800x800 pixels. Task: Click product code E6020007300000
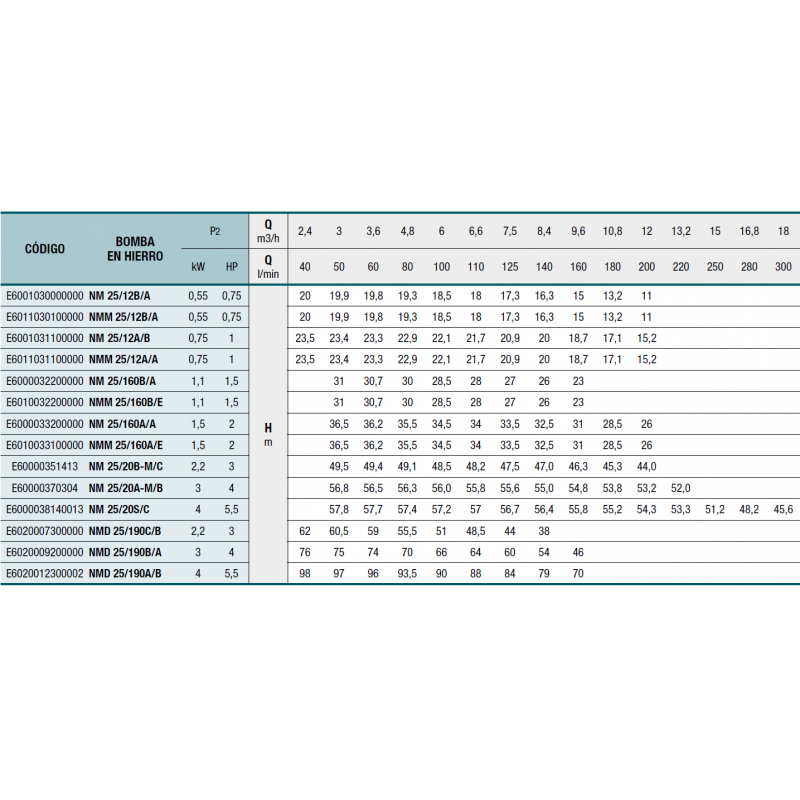click(x=43, y=530)
